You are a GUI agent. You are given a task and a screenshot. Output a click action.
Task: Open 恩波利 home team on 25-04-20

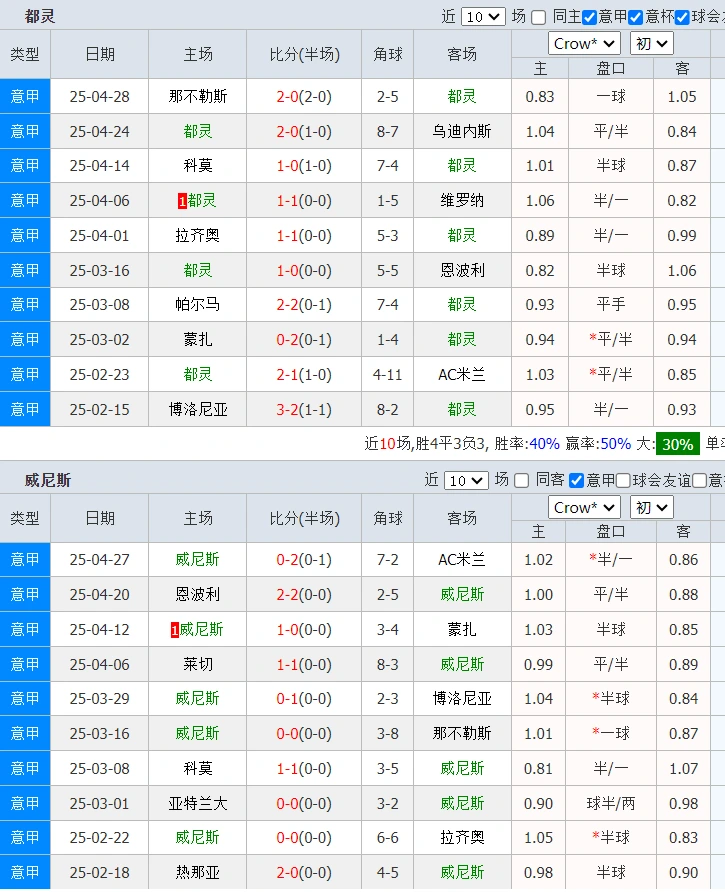(197, 595)
